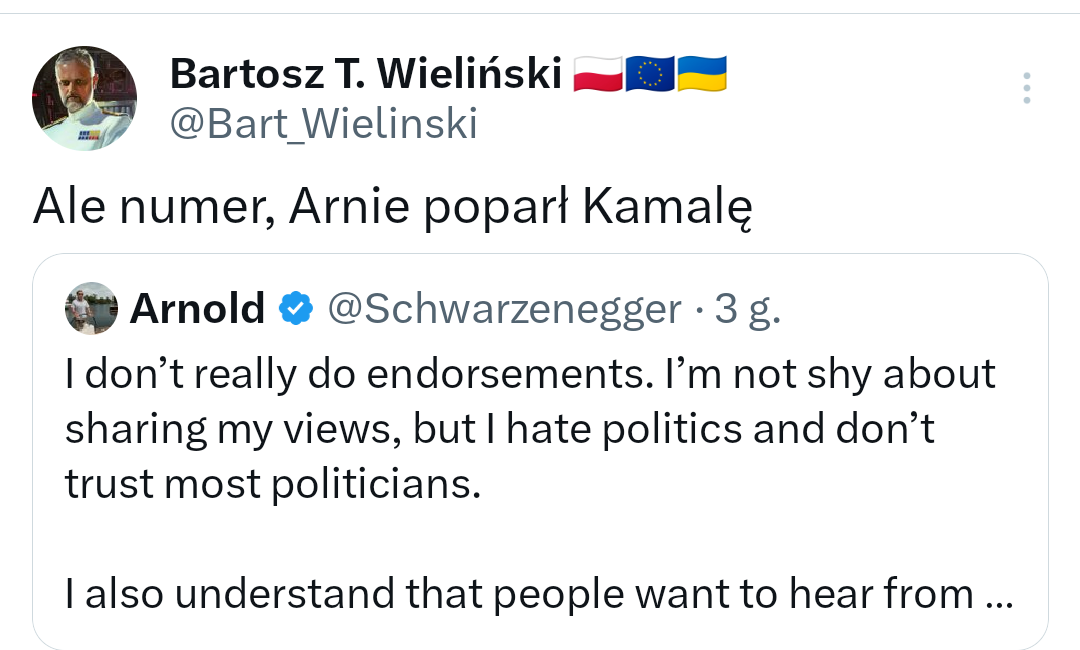Screen dimensions: 1080x650
Task: Click Arnold's small avatar in quoted tweet
Action: coord(91,309)
